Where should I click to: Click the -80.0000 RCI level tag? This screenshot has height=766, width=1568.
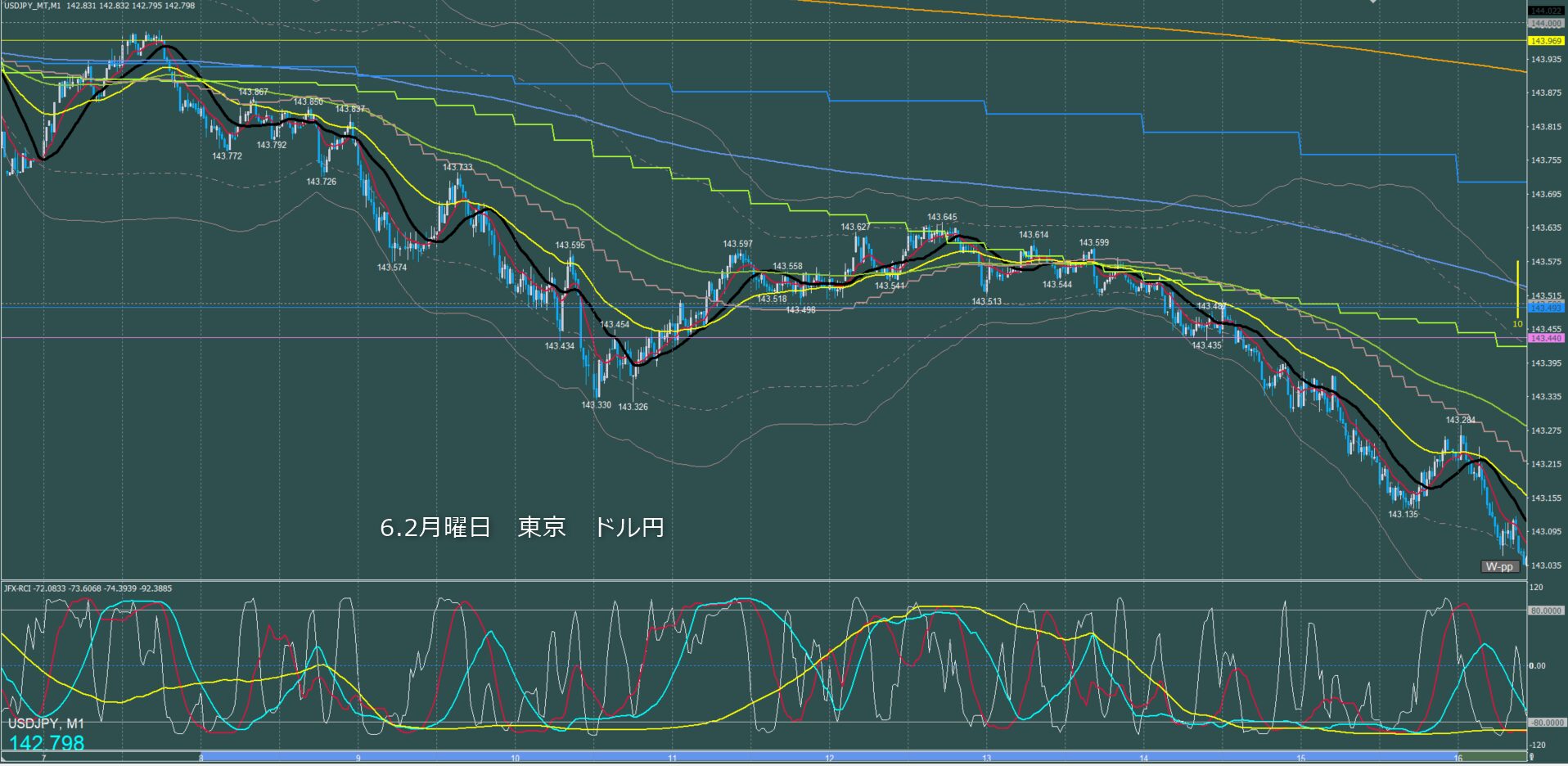click(1546, 723)
